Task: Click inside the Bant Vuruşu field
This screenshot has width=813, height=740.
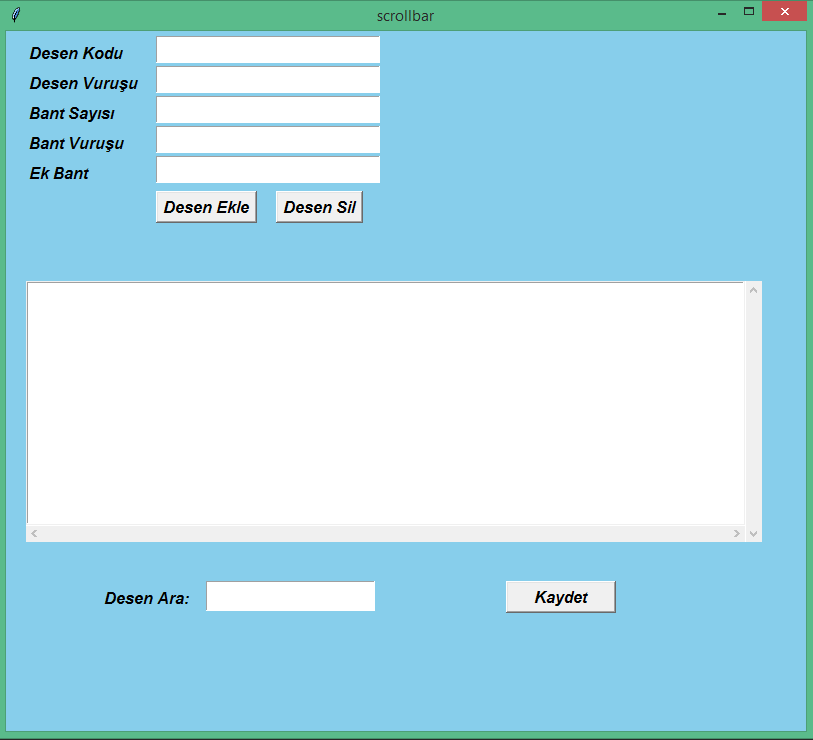Action: coord(268,140)
